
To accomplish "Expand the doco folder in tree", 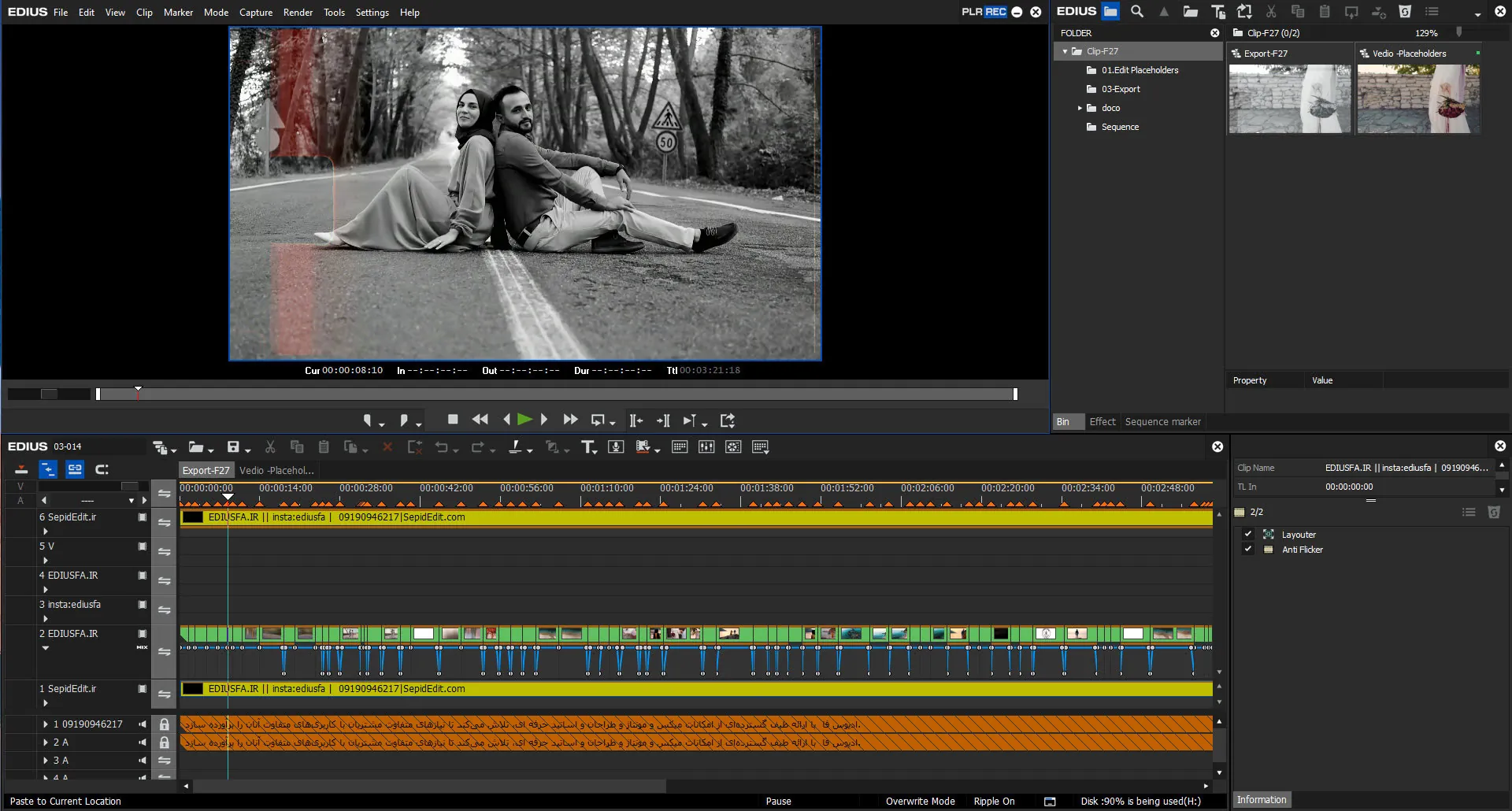I will [1080, 108].
